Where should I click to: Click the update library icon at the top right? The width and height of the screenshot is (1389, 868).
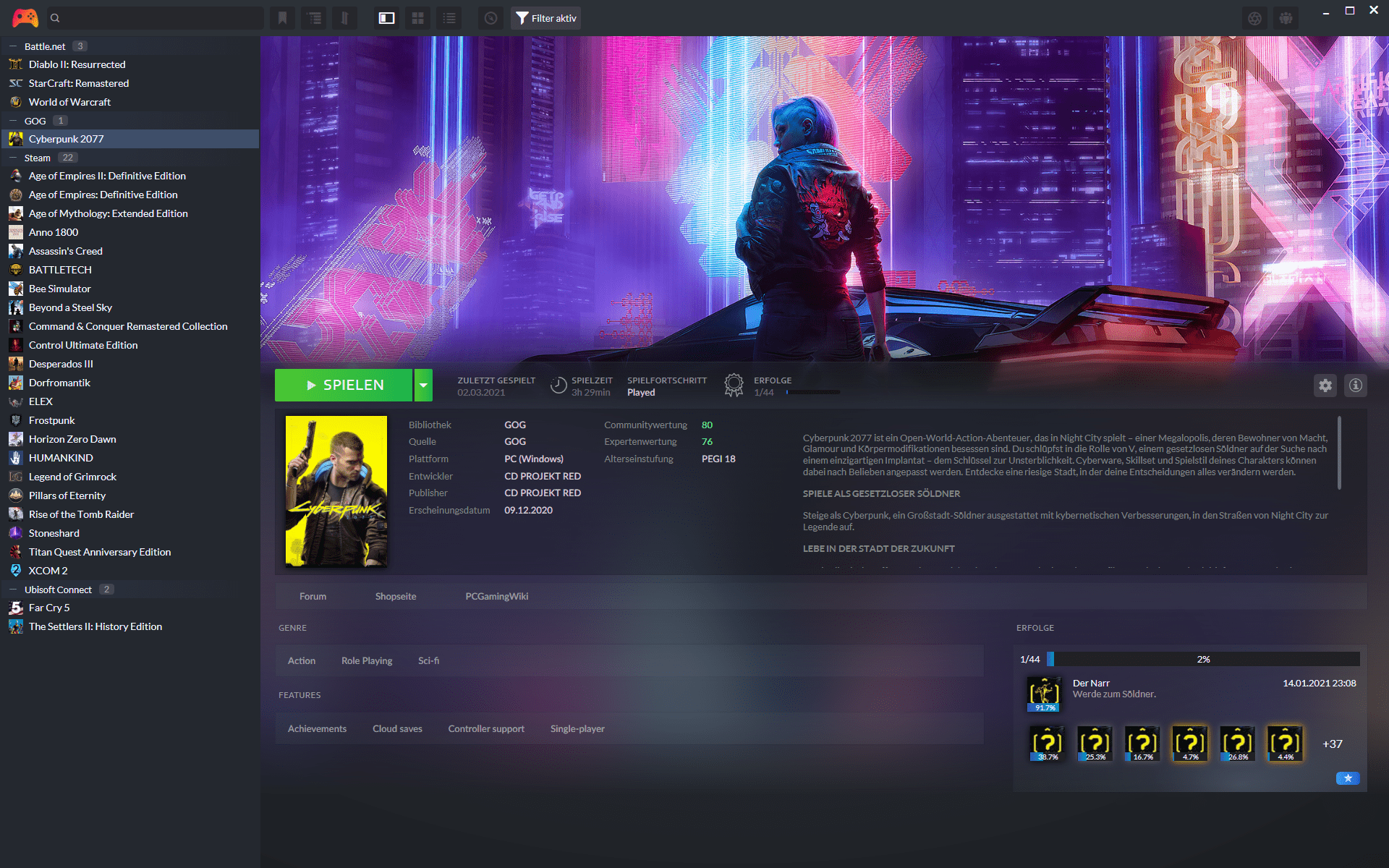pos(1255,18)
